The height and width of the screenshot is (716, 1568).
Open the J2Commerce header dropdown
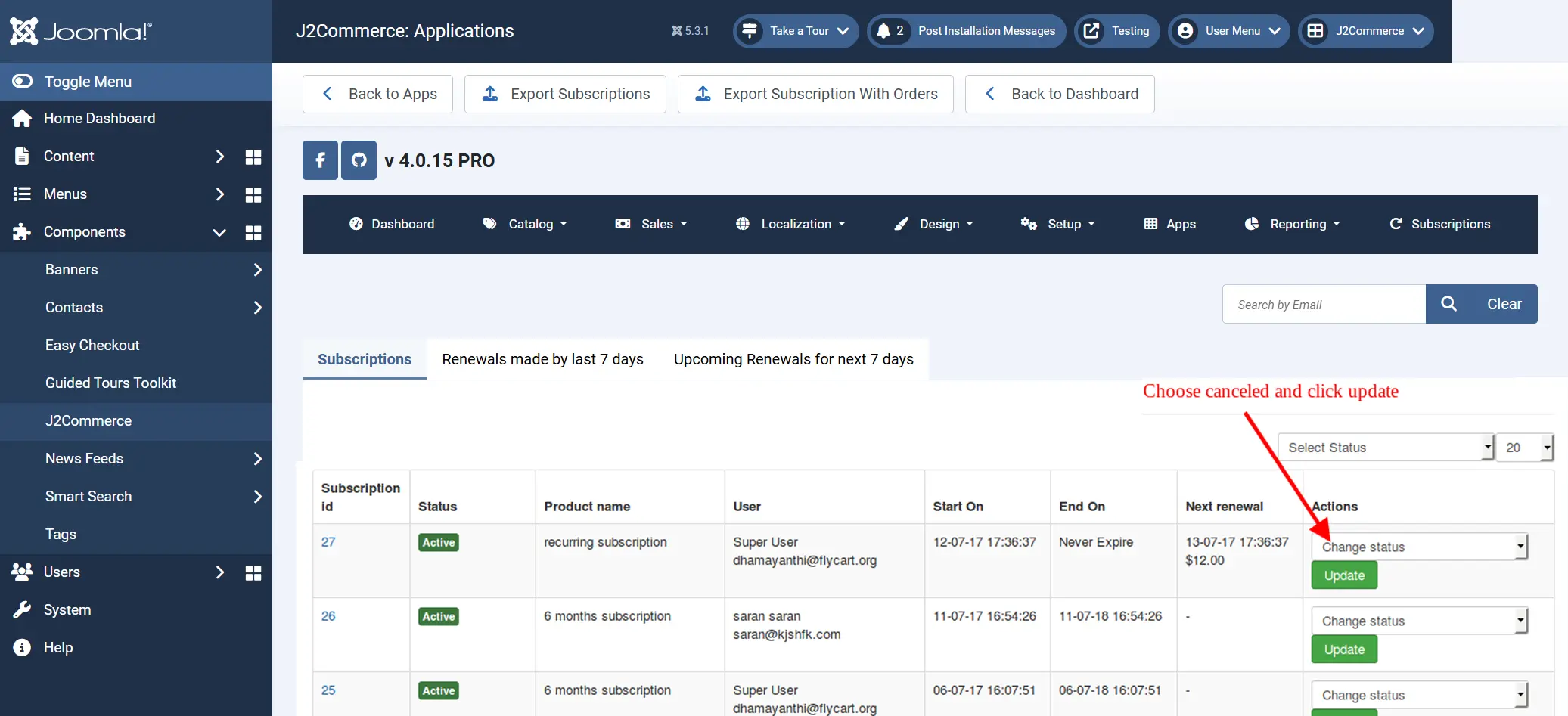(x=1366, y=31)
